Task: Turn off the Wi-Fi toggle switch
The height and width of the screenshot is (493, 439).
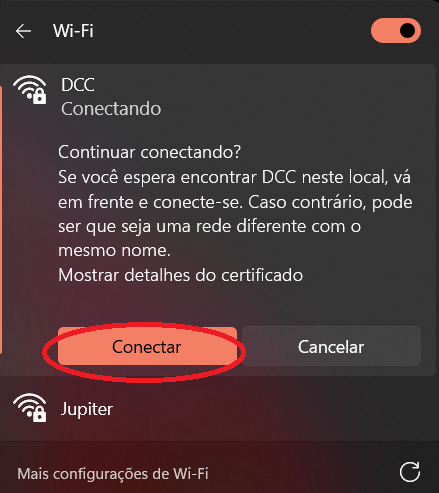Action: point(396,31)
